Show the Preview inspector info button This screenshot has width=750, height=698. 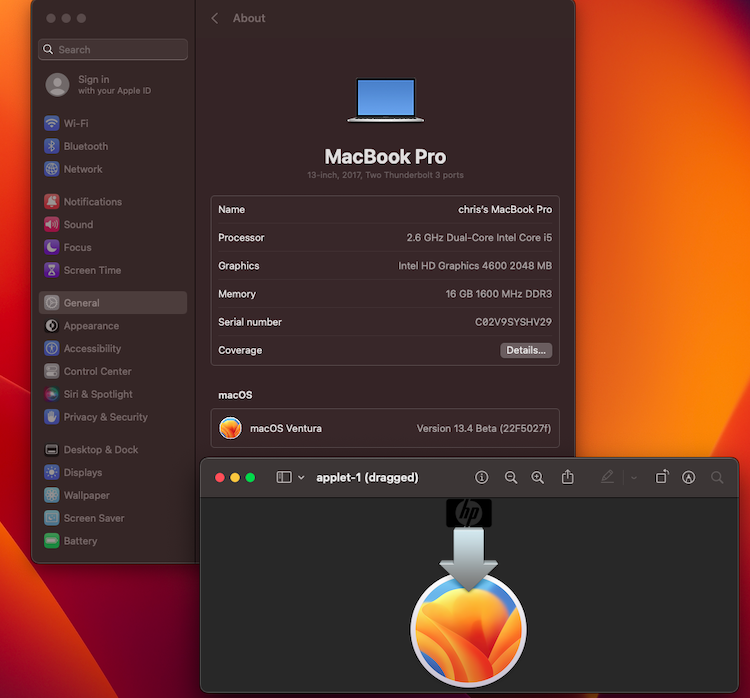coord(482,477)
